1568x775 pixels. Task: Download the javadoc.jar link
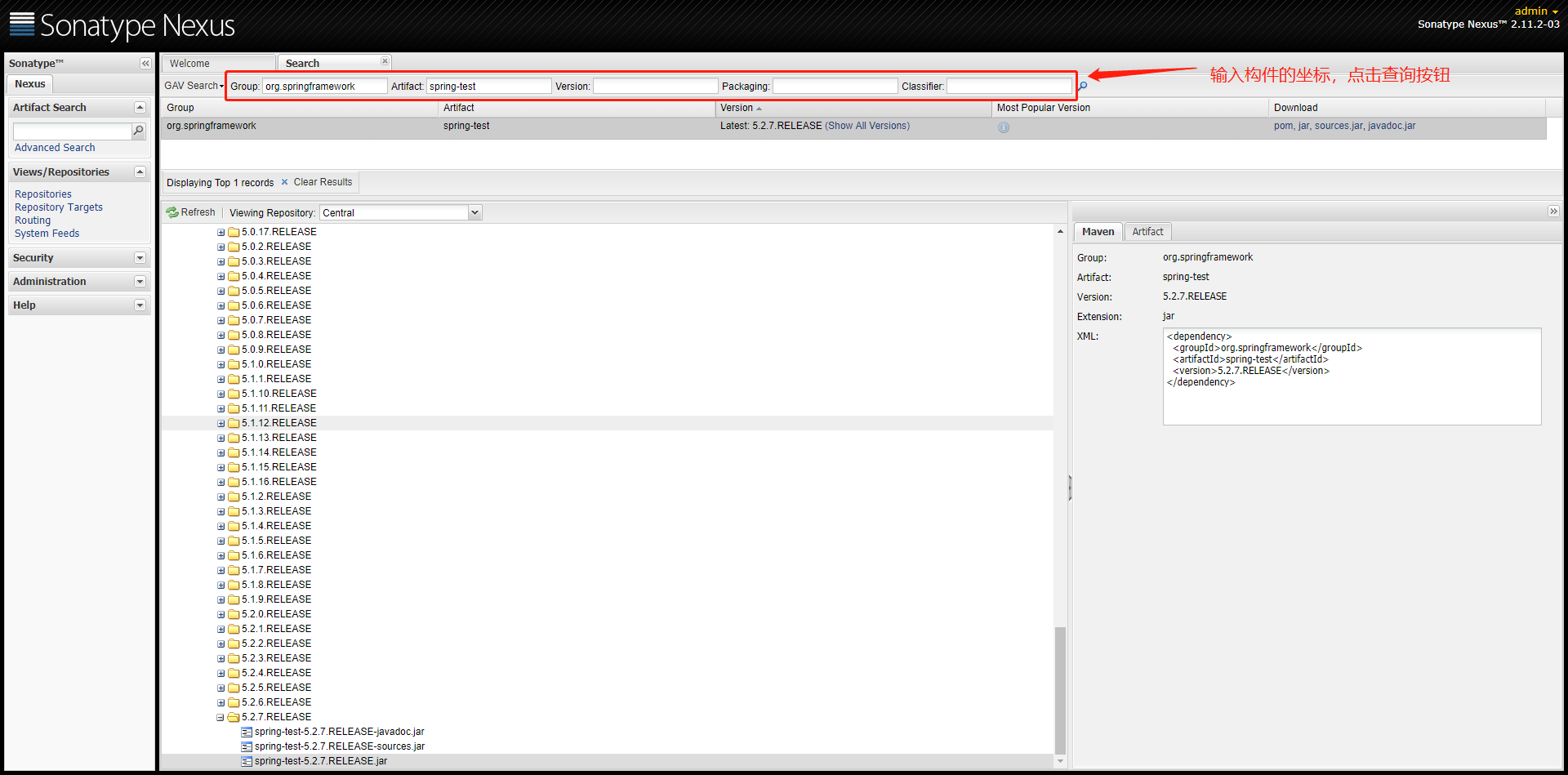[1392, 126]
